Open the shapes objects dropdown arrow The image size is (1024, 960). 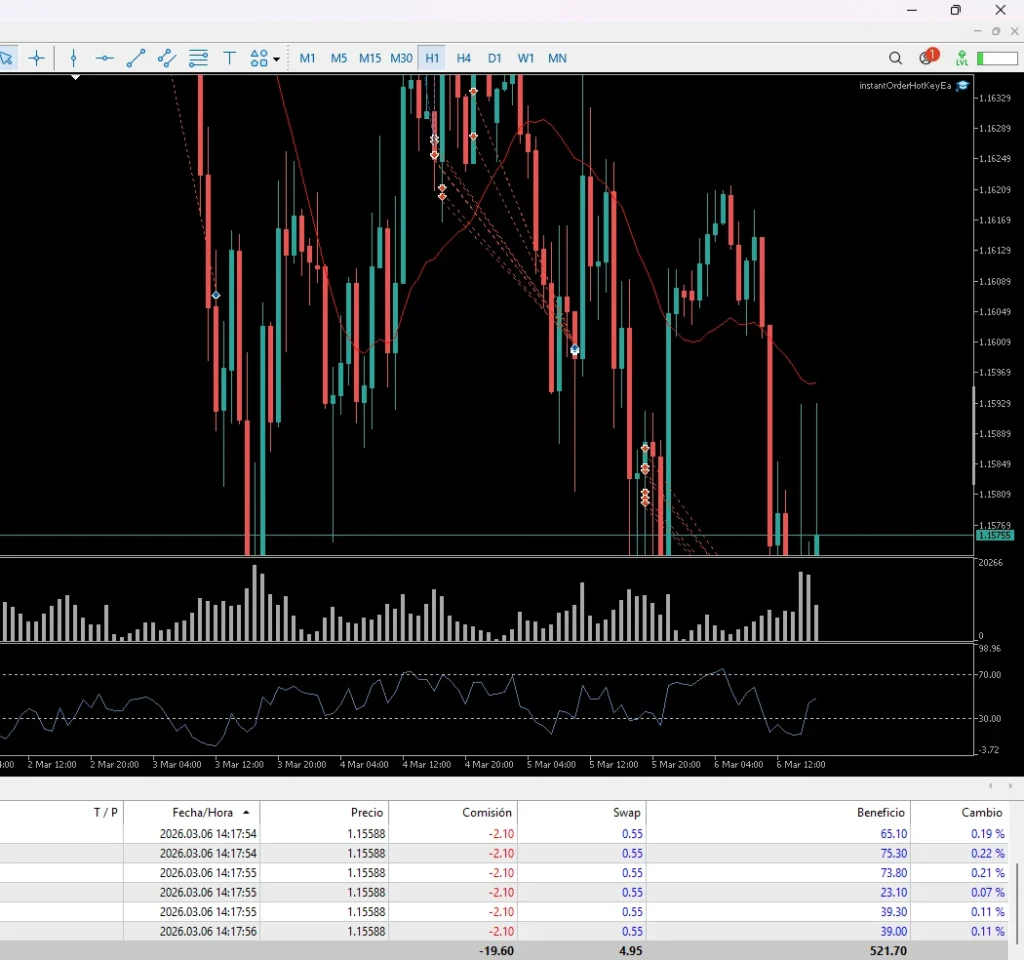click(x=276, y=59)
